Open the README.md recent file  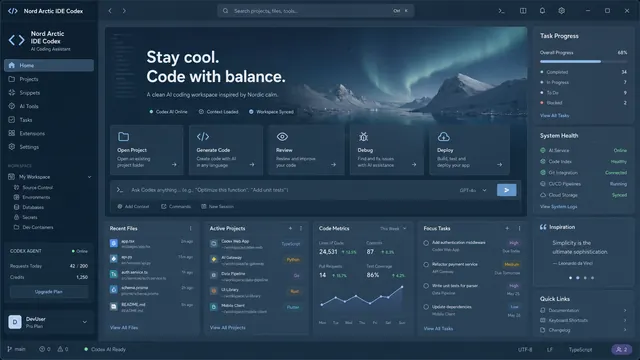151,307
